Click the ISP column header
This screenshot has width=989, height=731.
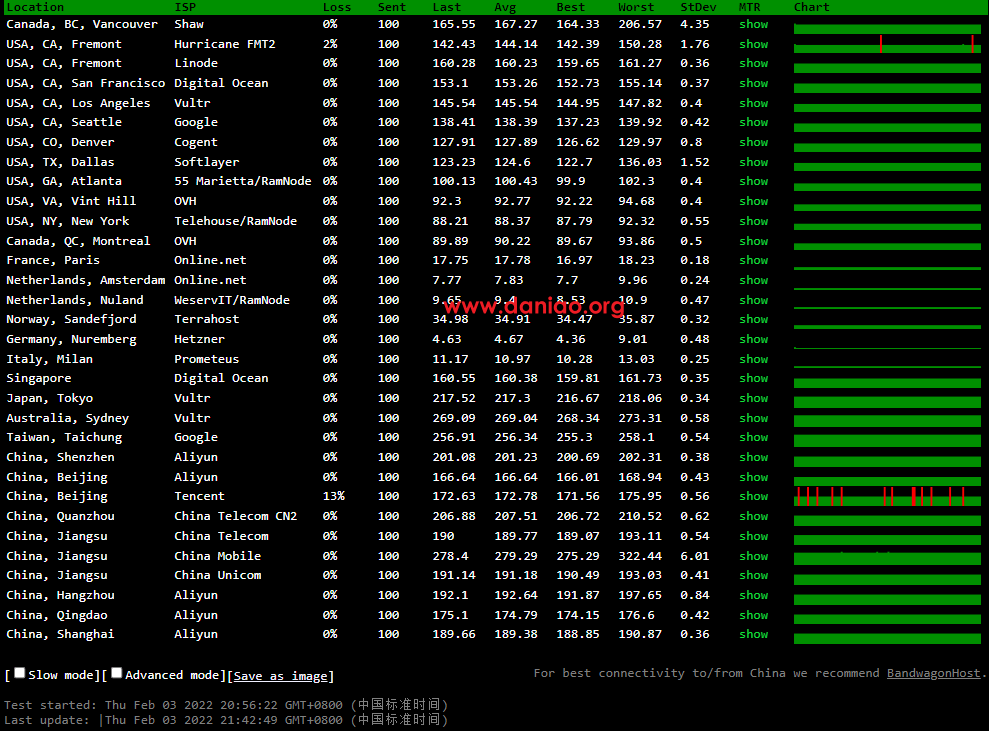pyautogui.click(x=185, y=7)
